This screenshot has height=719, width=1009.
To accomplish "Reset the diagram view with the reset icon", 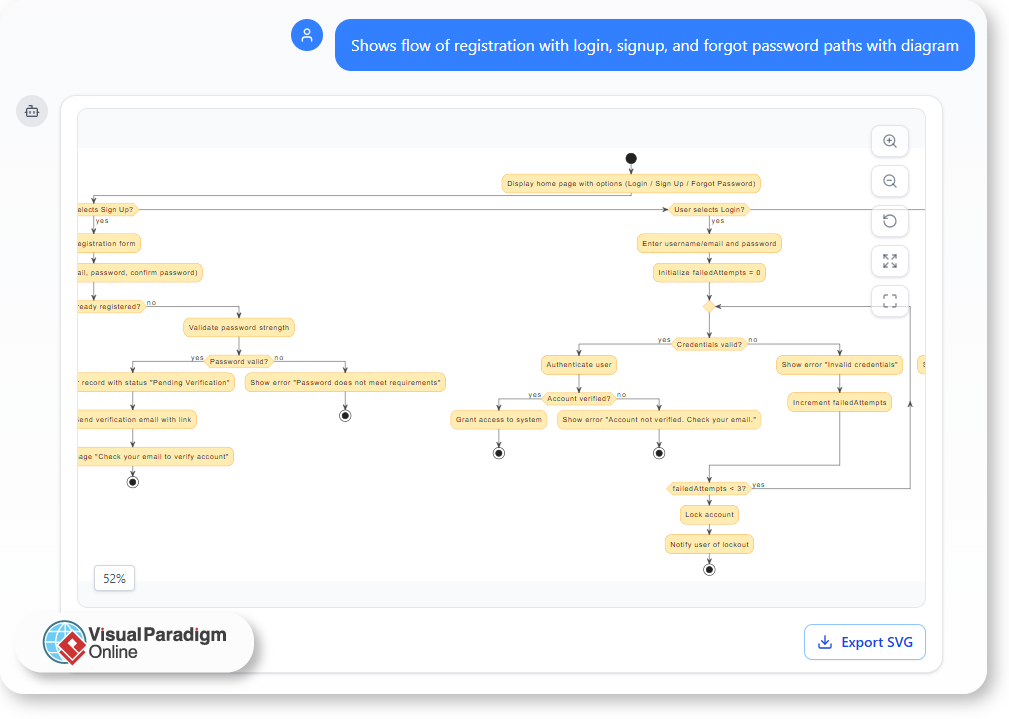I will pyautogui.click(x=889, y=220).
